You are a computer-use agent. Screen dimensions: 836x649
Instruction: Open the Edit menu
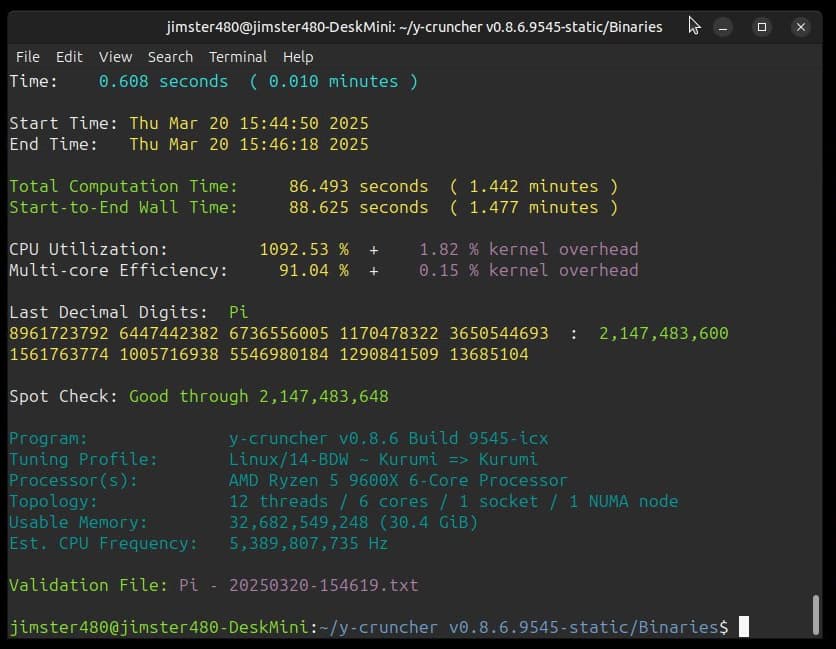tap(69, 57)
